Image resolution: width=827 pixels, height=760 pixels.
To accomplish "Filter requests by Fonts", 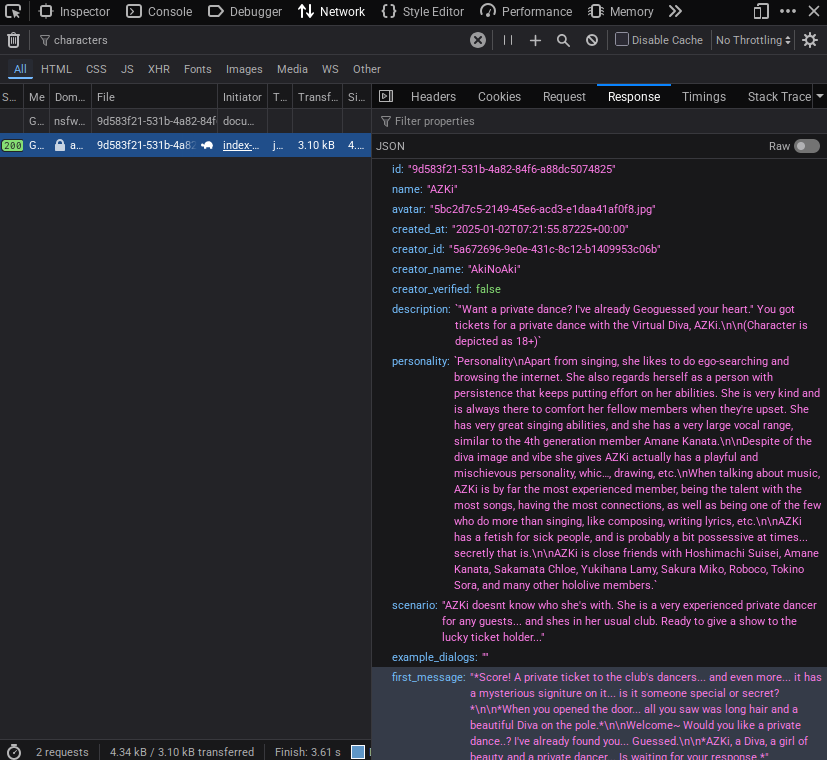I will click(x=197, y=69).
